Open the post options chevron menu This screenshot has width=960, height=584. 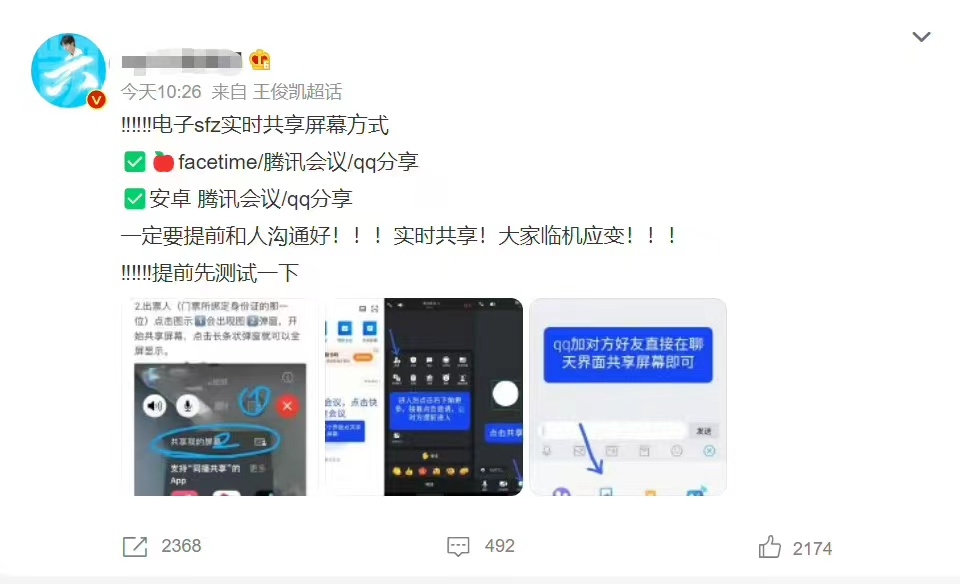(x=921, y=37)
